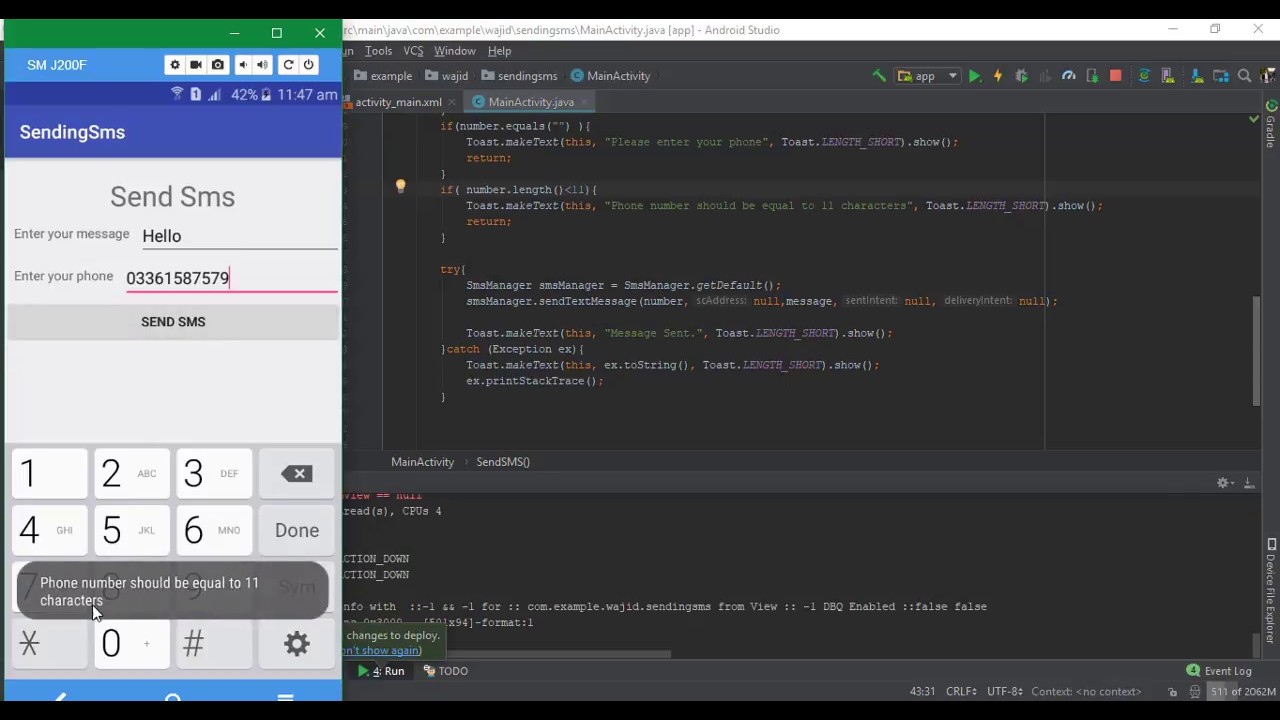Start screen recording with camcorder icon
Image resolution: width=1280 pixels, height=720 pixels.
196,65
